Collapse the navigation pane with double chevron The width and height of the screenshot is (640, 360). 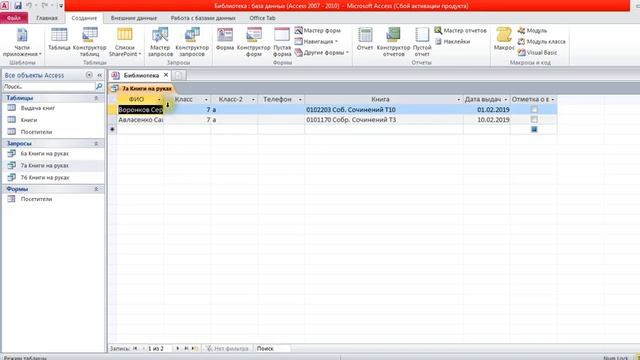[99, 75]
